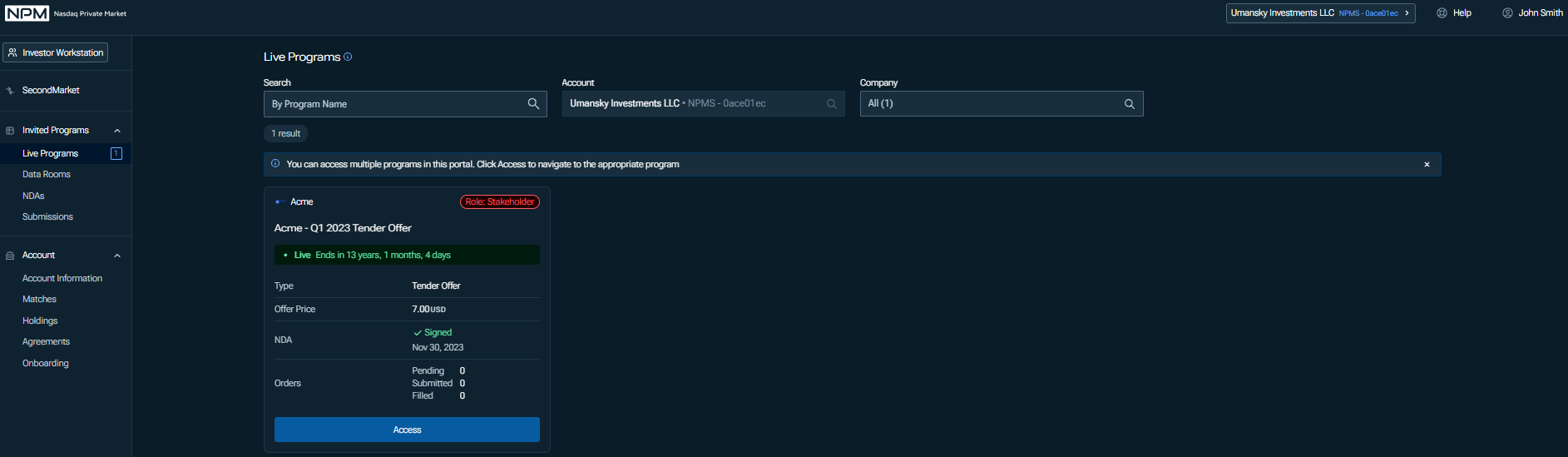Click the magnifier icon in Company filter
This screenshot has width=1568, height=457.
[1130, 104]
